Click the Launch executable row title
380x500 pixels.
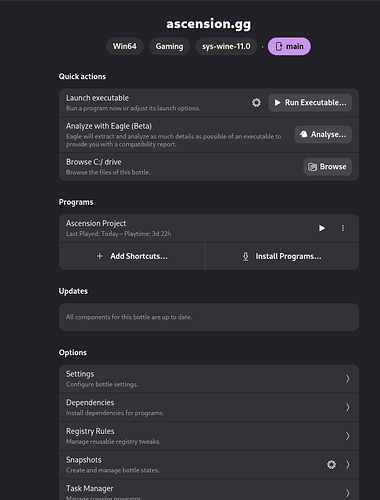pyautogui.click(x=97, y=98)
